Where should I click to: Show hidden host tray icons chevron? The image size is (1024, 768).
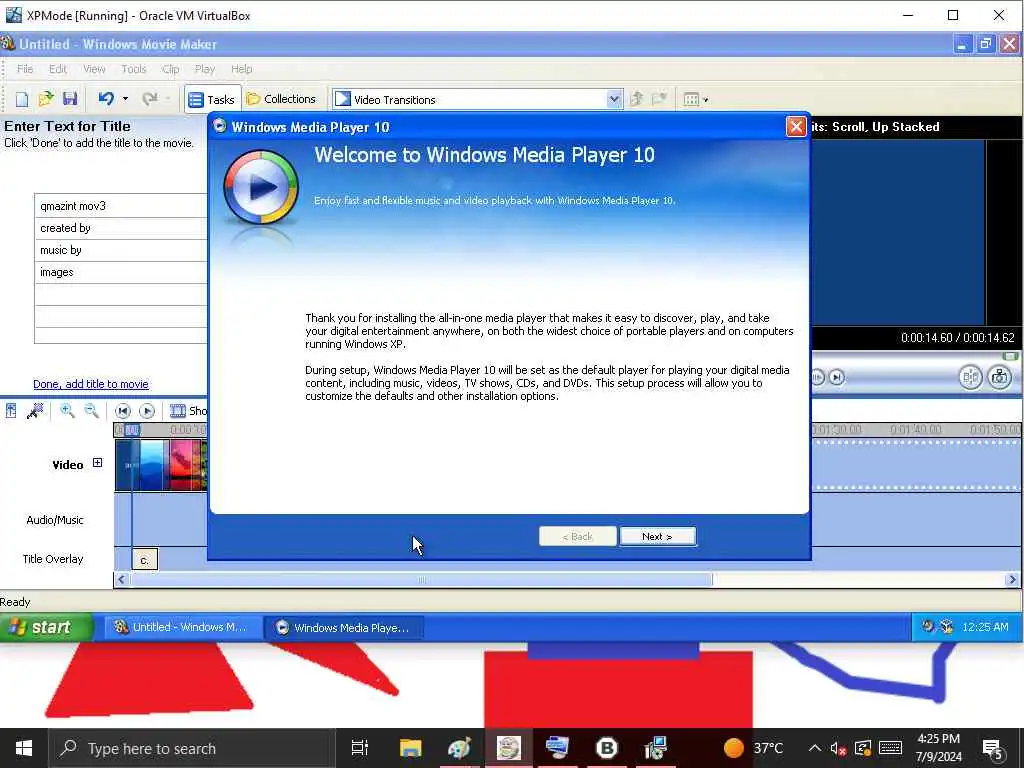(x=814, y=748)
